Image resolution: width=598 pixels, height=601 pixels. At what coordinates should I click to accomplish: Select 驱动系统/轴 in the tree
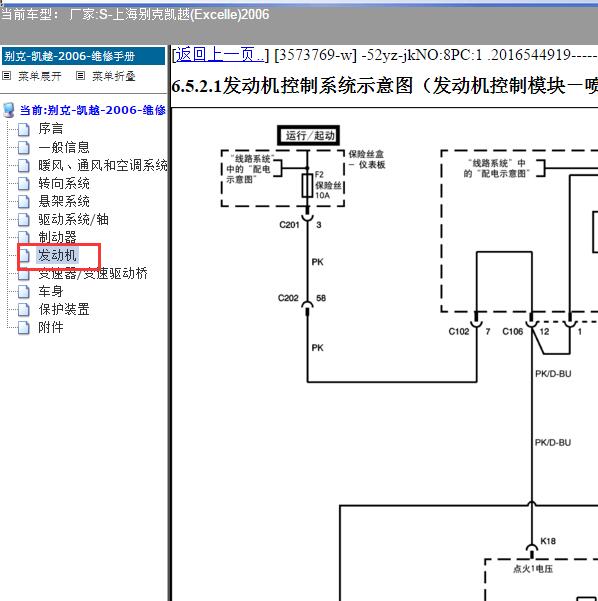[x=73, y=219]
